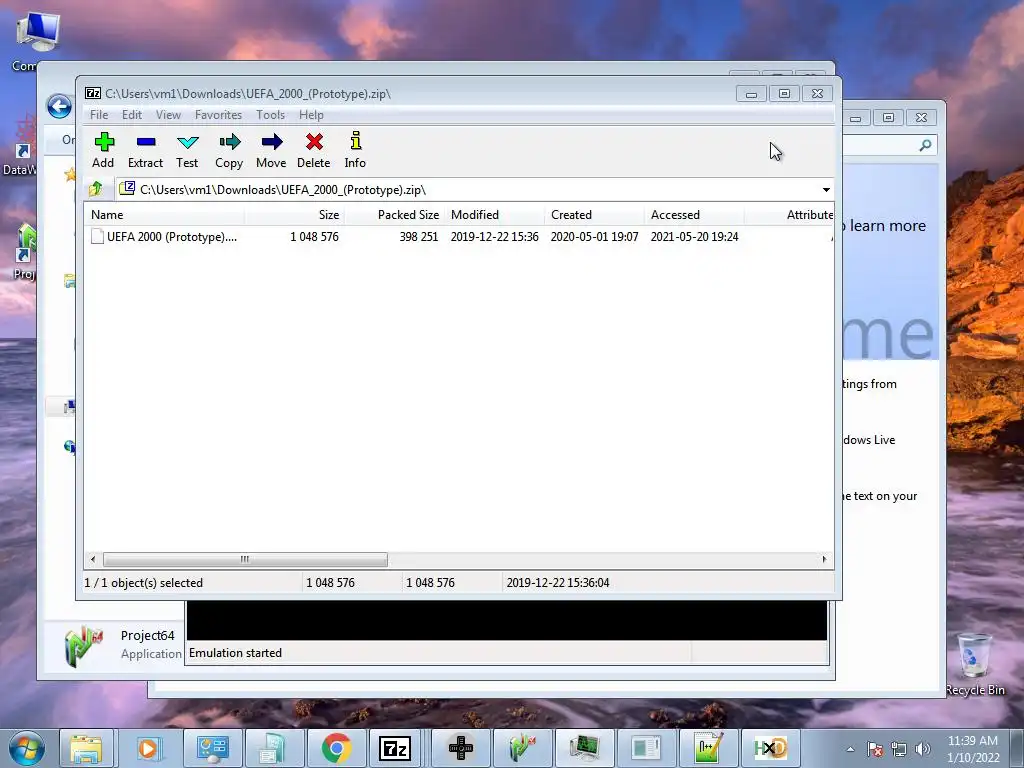The image size is (1024, 768).
Task: Open the Help menu
Action: click(x=312, y=115)
